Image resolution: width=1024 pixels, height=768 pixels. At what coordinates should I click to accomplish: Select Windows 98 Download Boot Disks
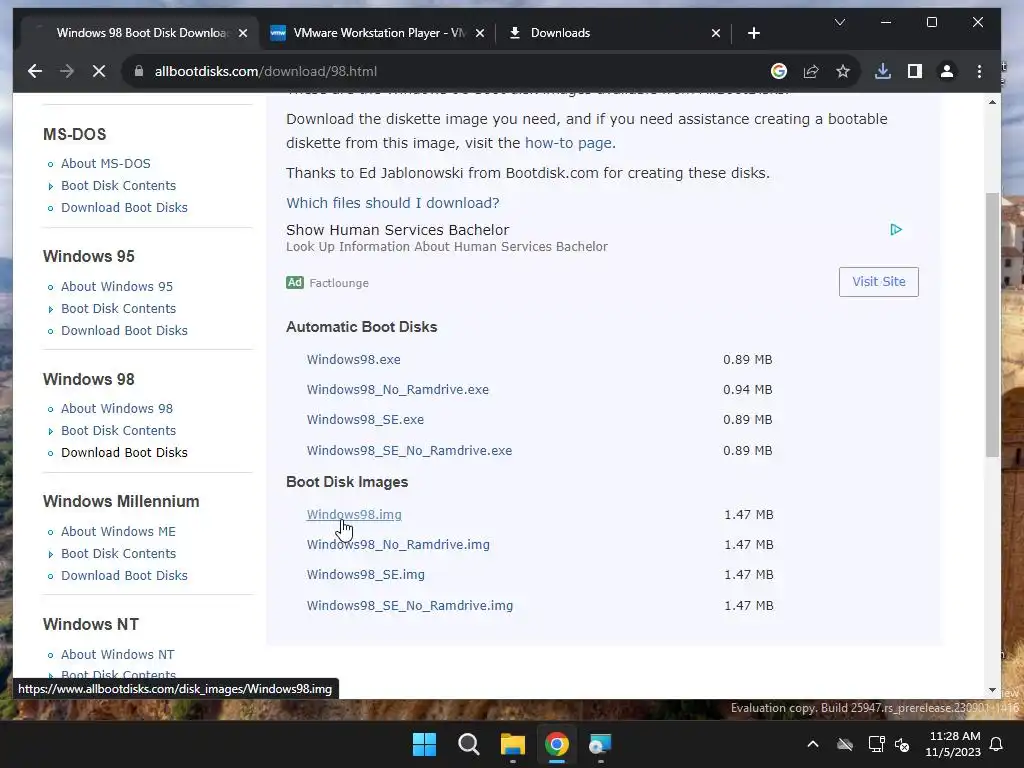click(x=124, y=453)
